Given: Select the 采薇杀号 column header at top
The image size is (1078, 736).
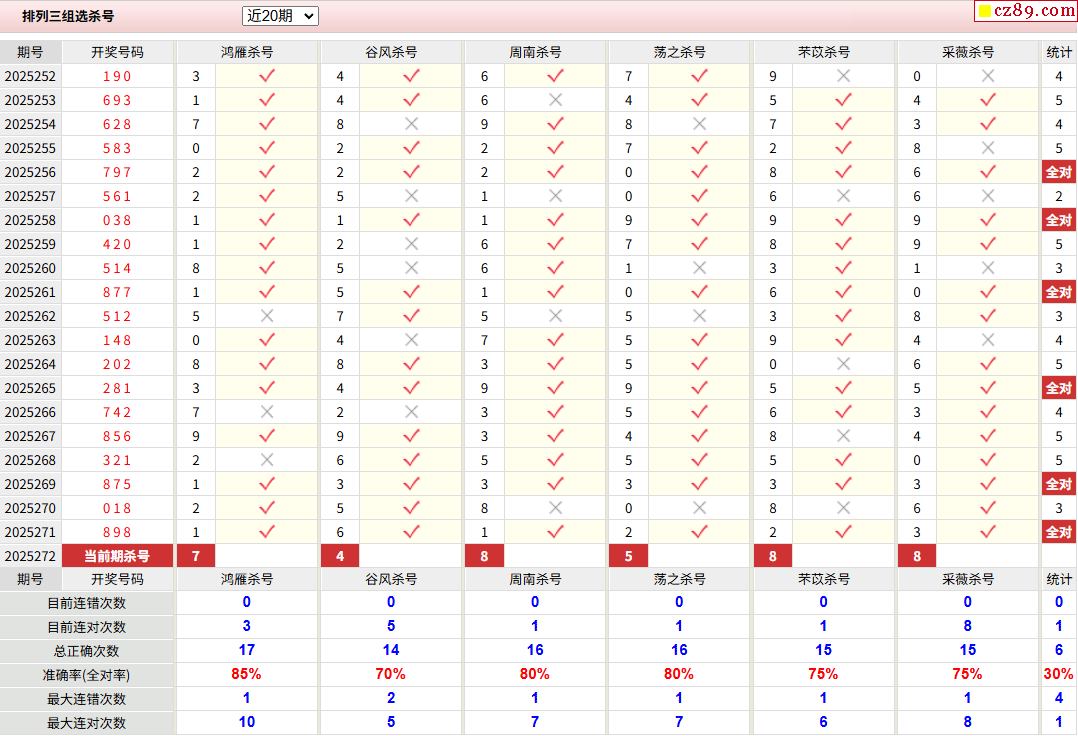Looking at the screenshot, I should [x=968, y=52].
